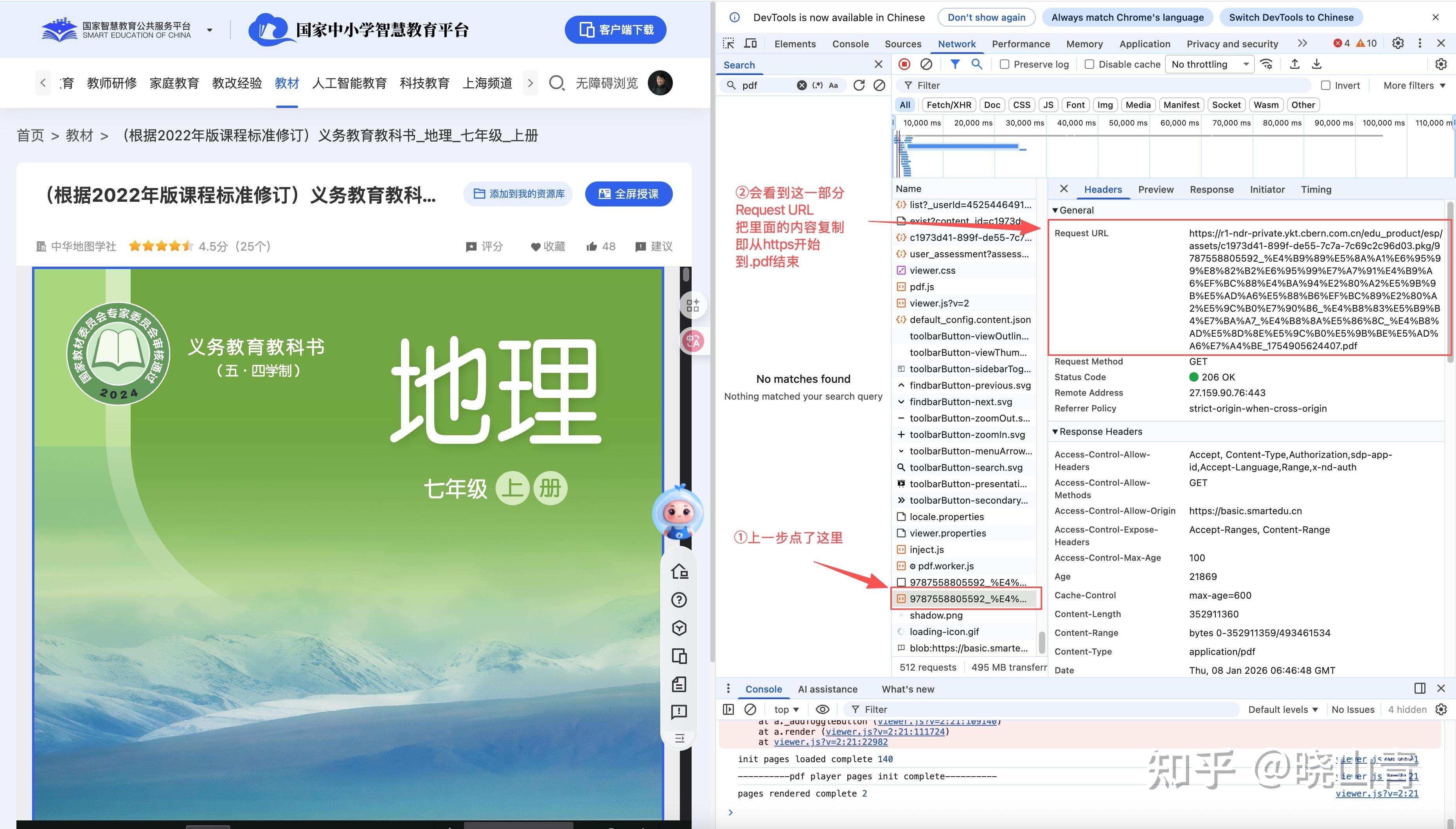Click the 客户端下载 button
This screenshot has width=1456, height=829.
[616, 30]
